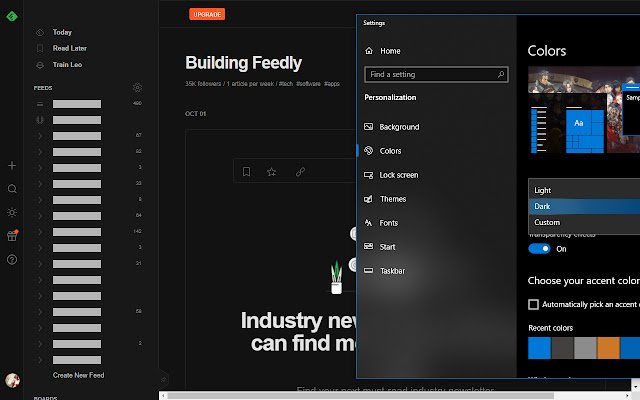Pick dark gray recent color swatch
Viewport: 640px width, 400px height.
tap(562, 348)
